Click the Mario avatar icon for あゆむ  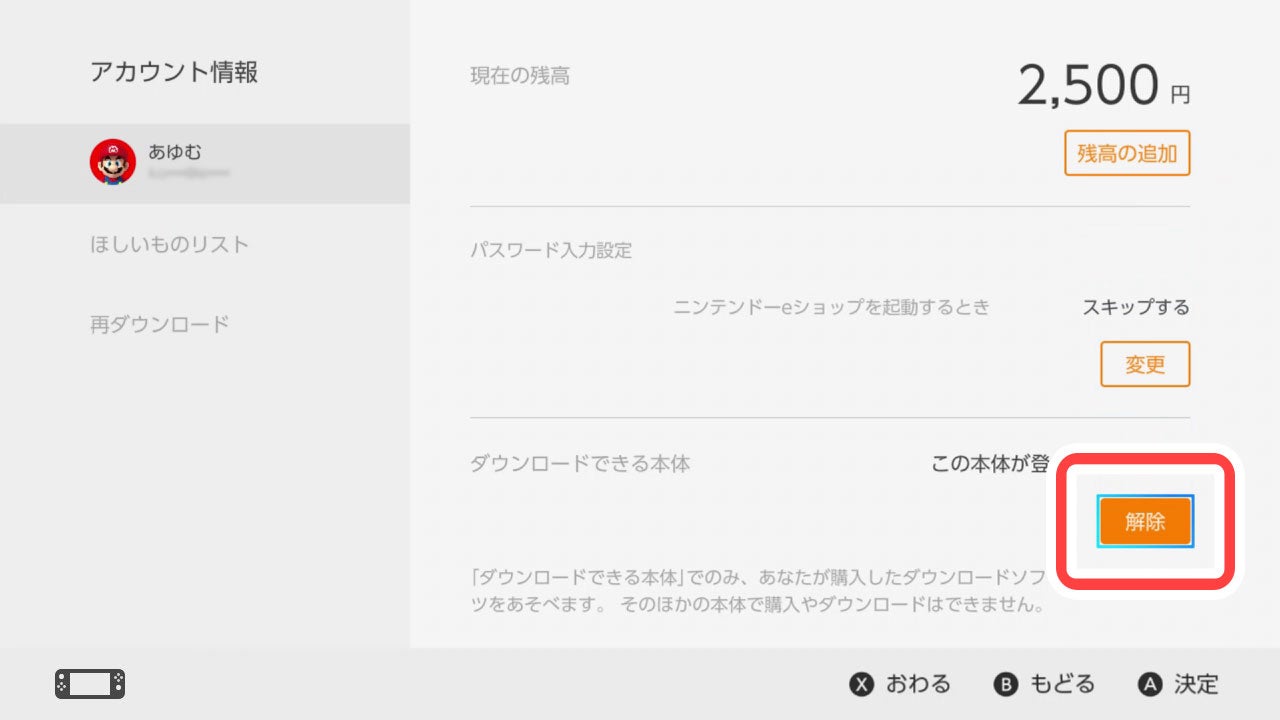click(113, 162)
